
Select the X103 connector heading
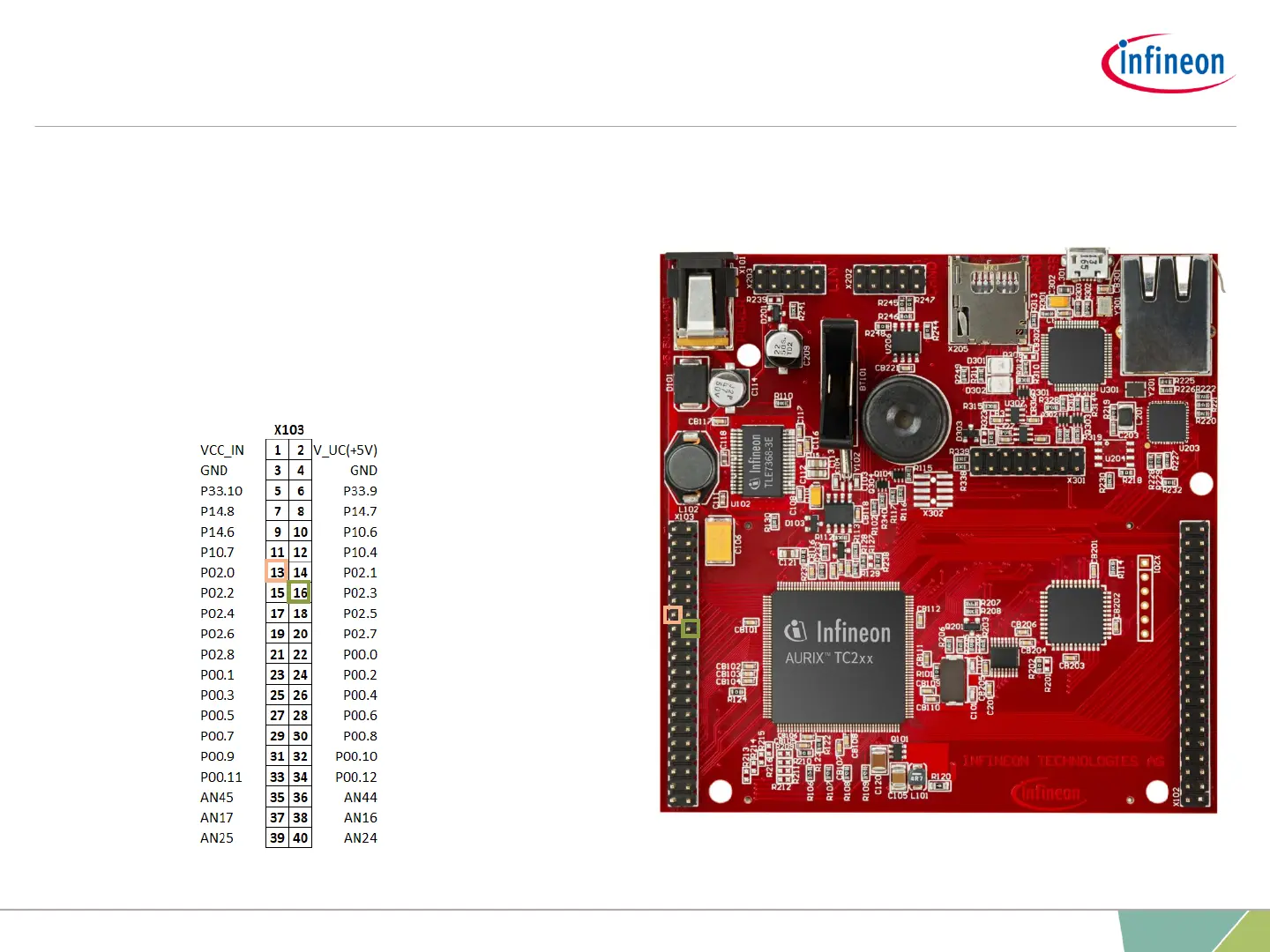[288, 429]
